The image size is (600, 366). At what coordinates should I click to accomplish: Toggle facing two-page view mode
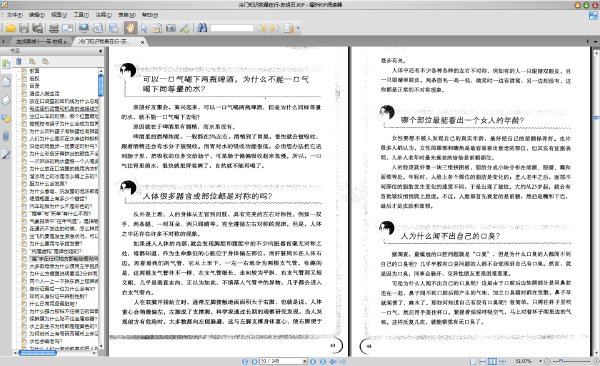coord(492,361)
